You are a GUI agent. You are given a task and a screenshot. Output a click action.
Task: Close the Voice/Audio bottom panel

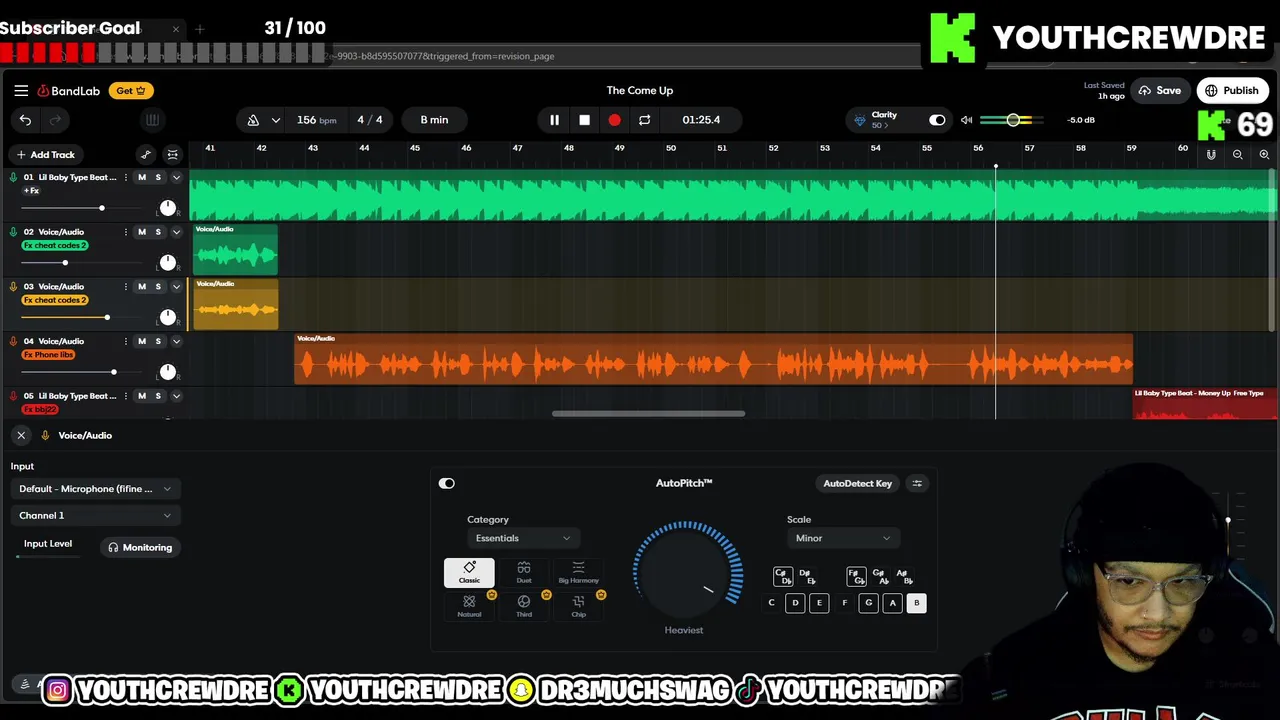point(21,435)
